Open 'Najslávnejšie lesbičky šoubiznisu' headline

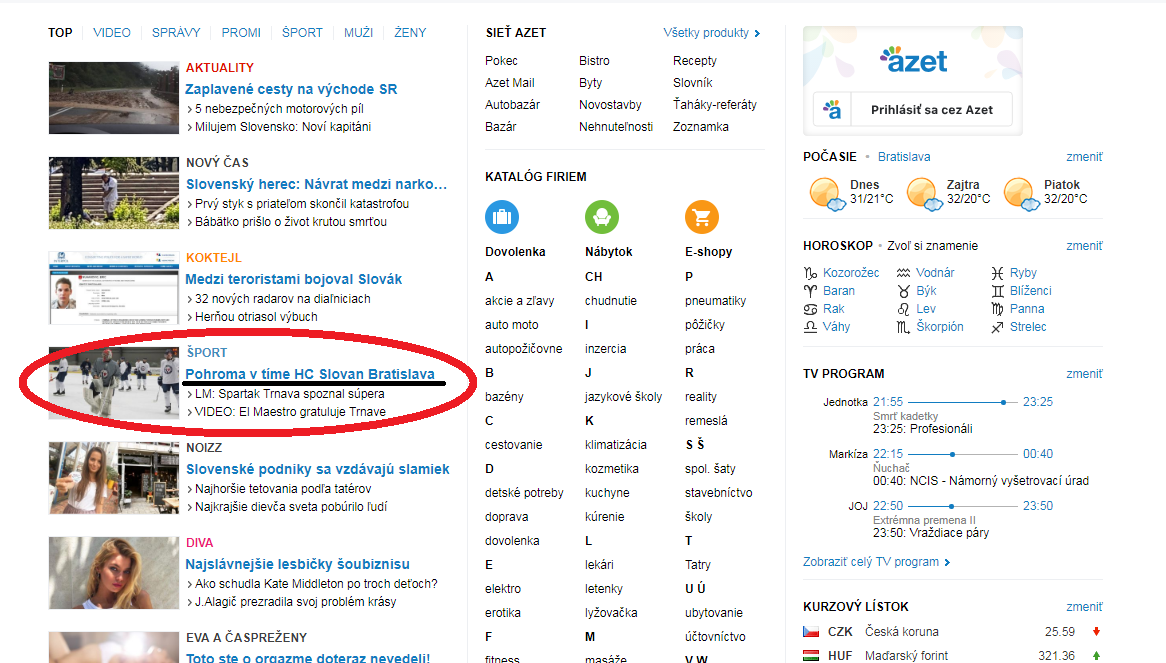pos(297,565)
